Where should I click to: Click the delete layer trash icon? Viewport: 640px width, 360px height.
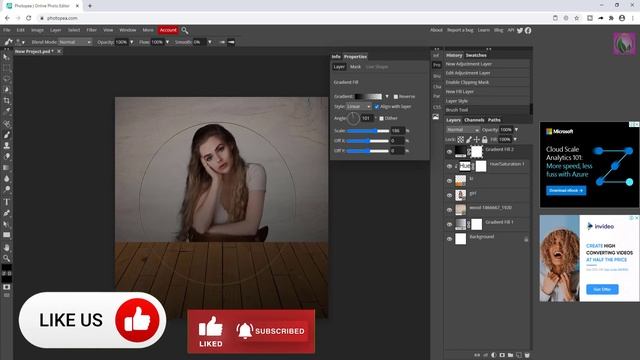[x=527, y=355]
